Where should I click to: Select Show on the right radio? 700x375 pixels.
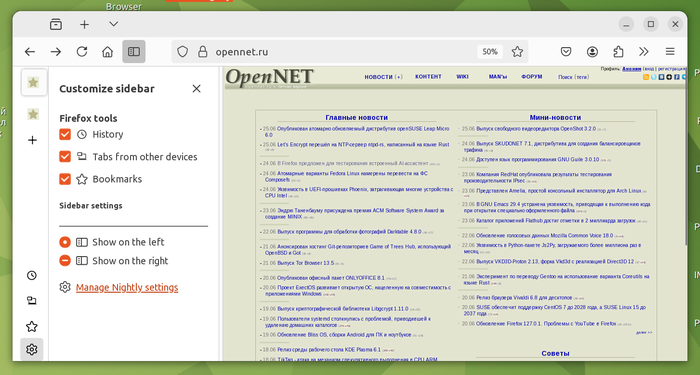tap(65, 261)
